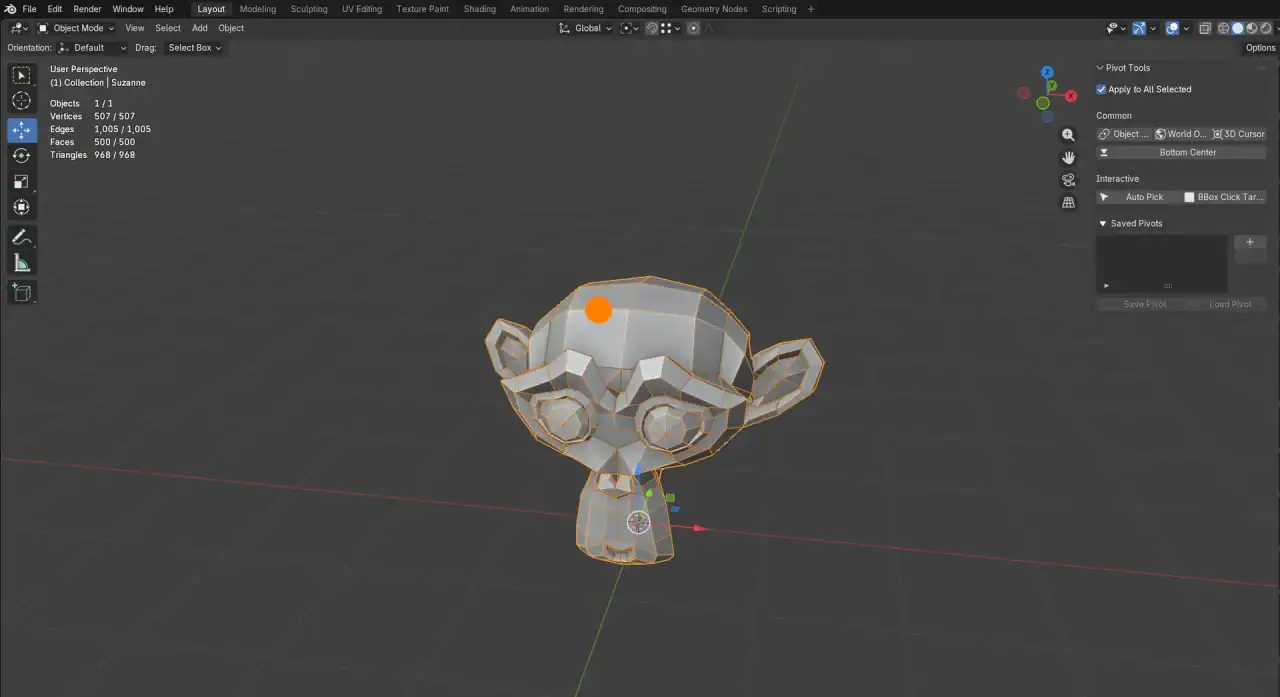Click the red X axis gizmo circle
Viewport: 1280px width, 697px height.
(1071, 96)
